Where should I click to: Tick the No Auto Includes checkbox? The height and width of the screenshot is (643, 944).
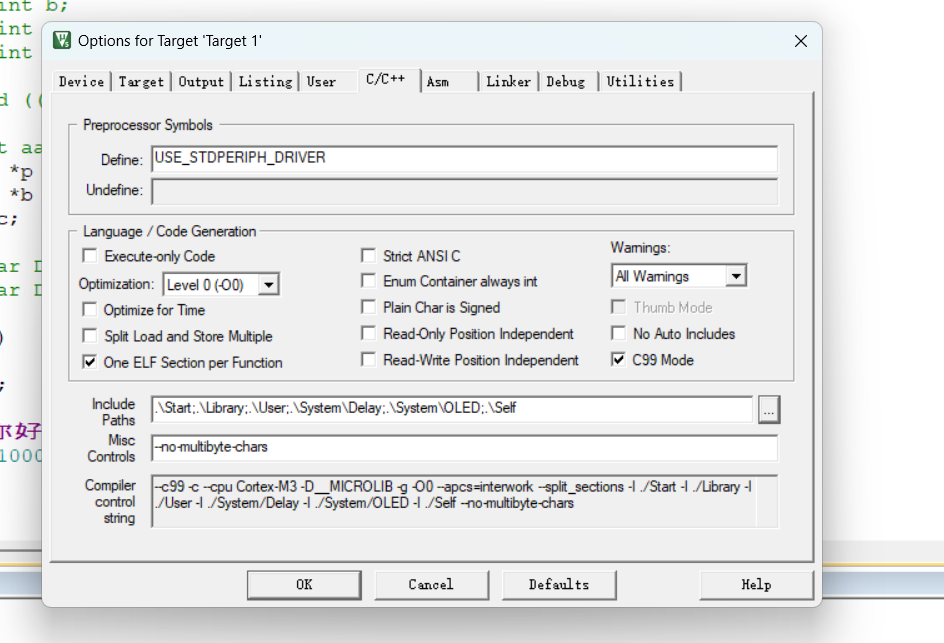[x=619, y=334]
